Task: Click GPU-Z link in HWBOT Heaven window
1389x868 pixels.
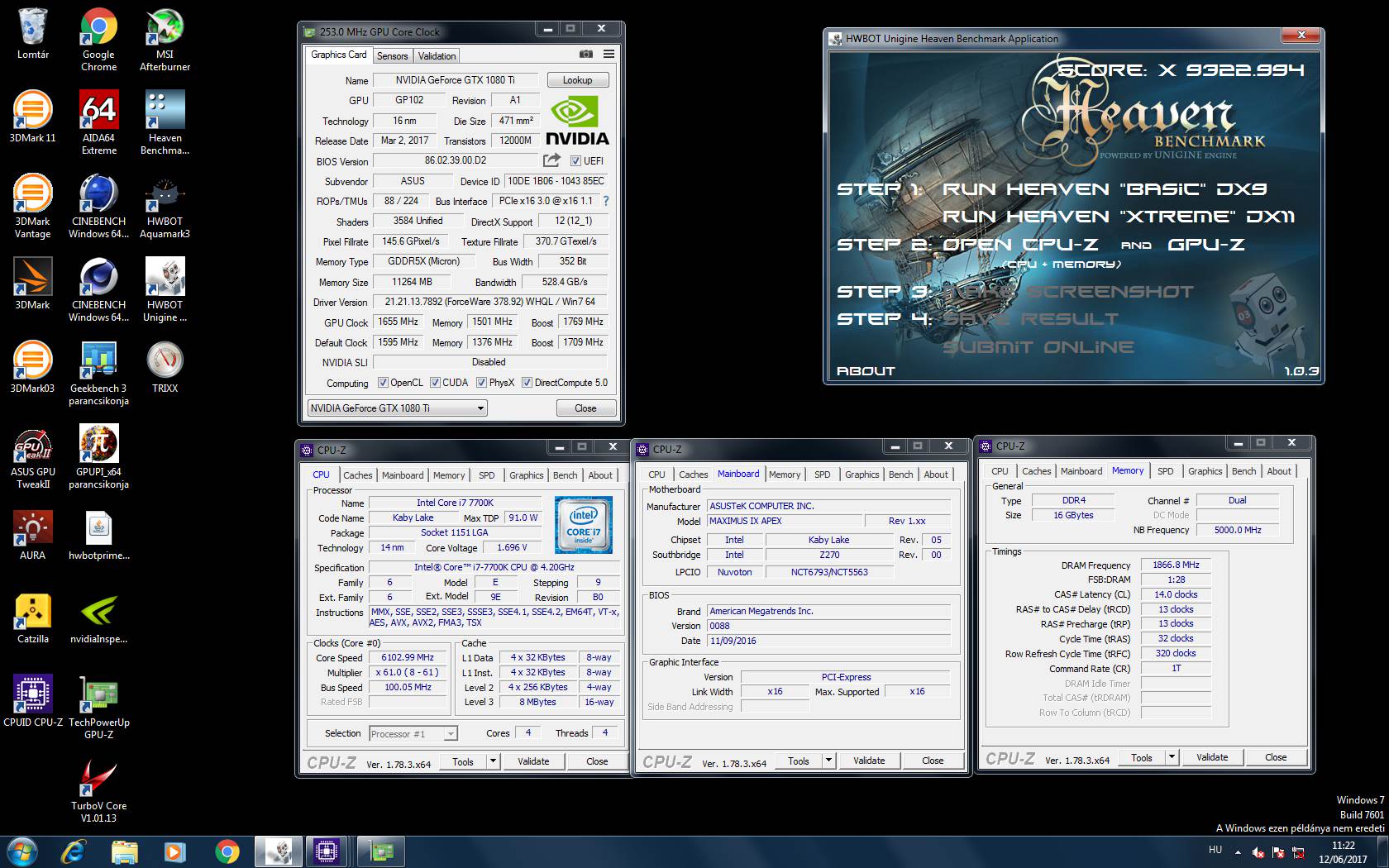Action: tap(1206, 245)
